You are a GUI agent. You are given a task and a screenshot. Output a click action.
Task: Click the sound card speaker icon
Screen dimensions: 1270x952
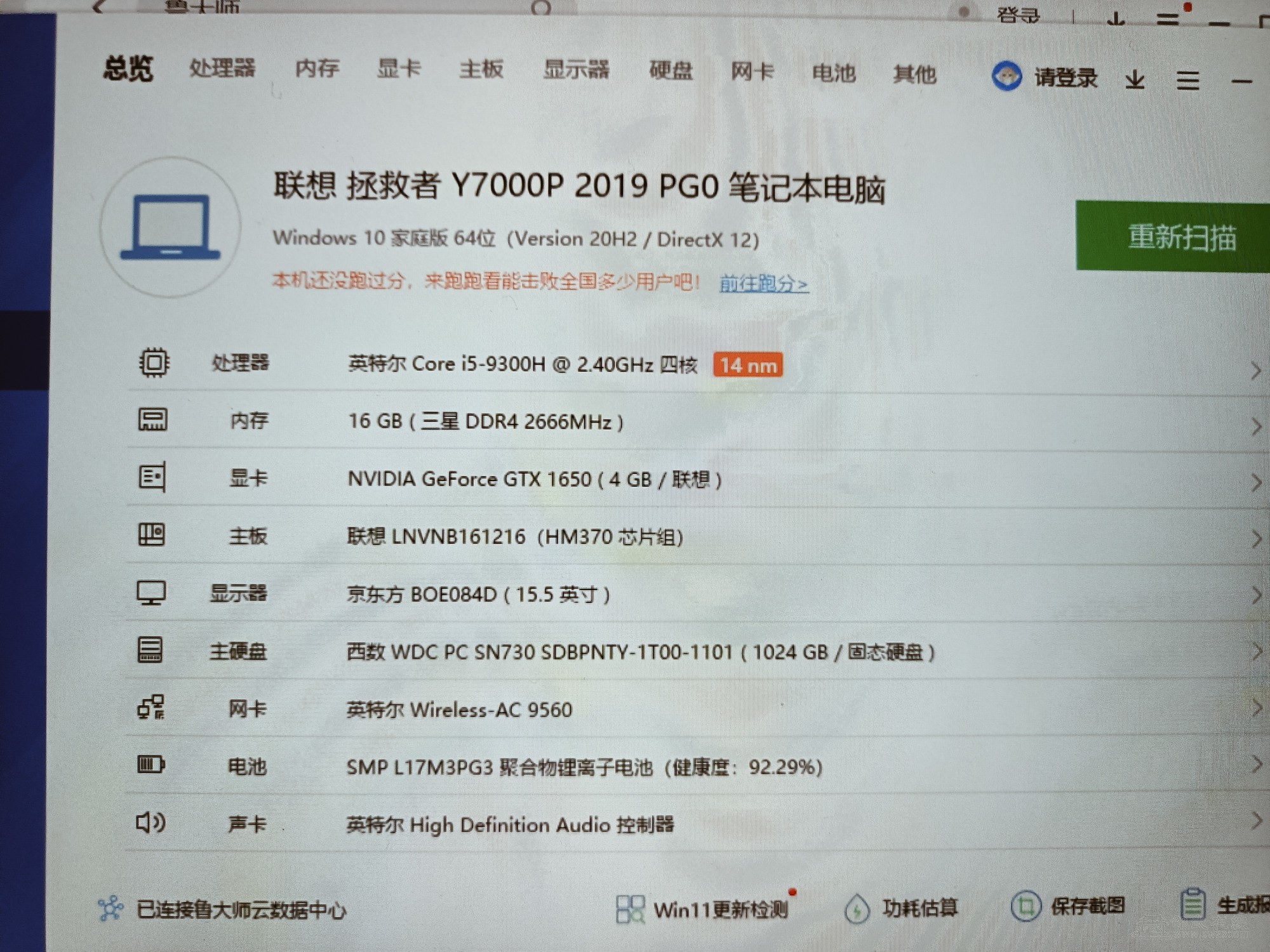pyautogui.click(x=151, y=823)
